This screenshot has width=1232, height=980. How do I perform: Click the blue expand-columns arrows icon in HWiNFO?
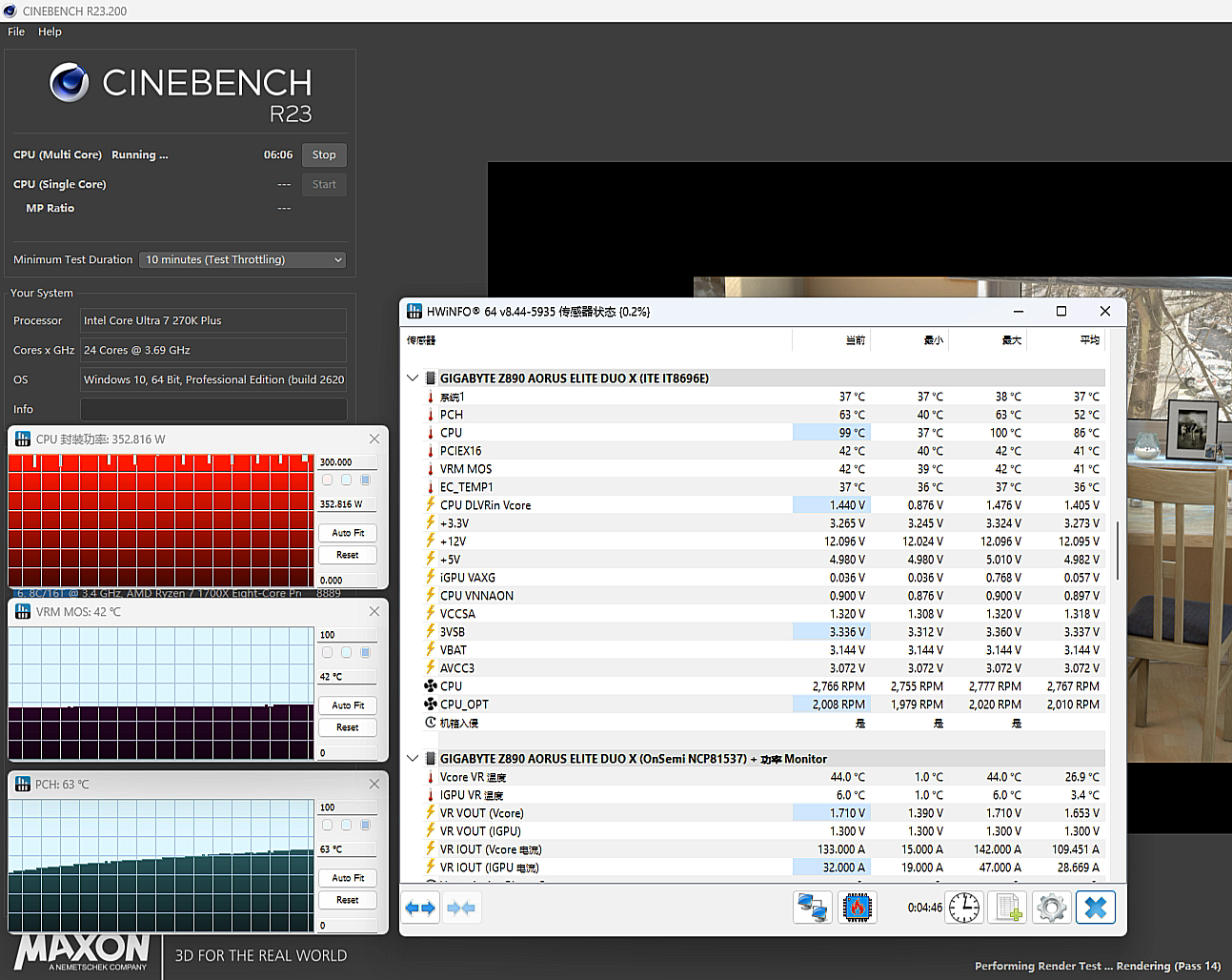click(x=420, y=908)
